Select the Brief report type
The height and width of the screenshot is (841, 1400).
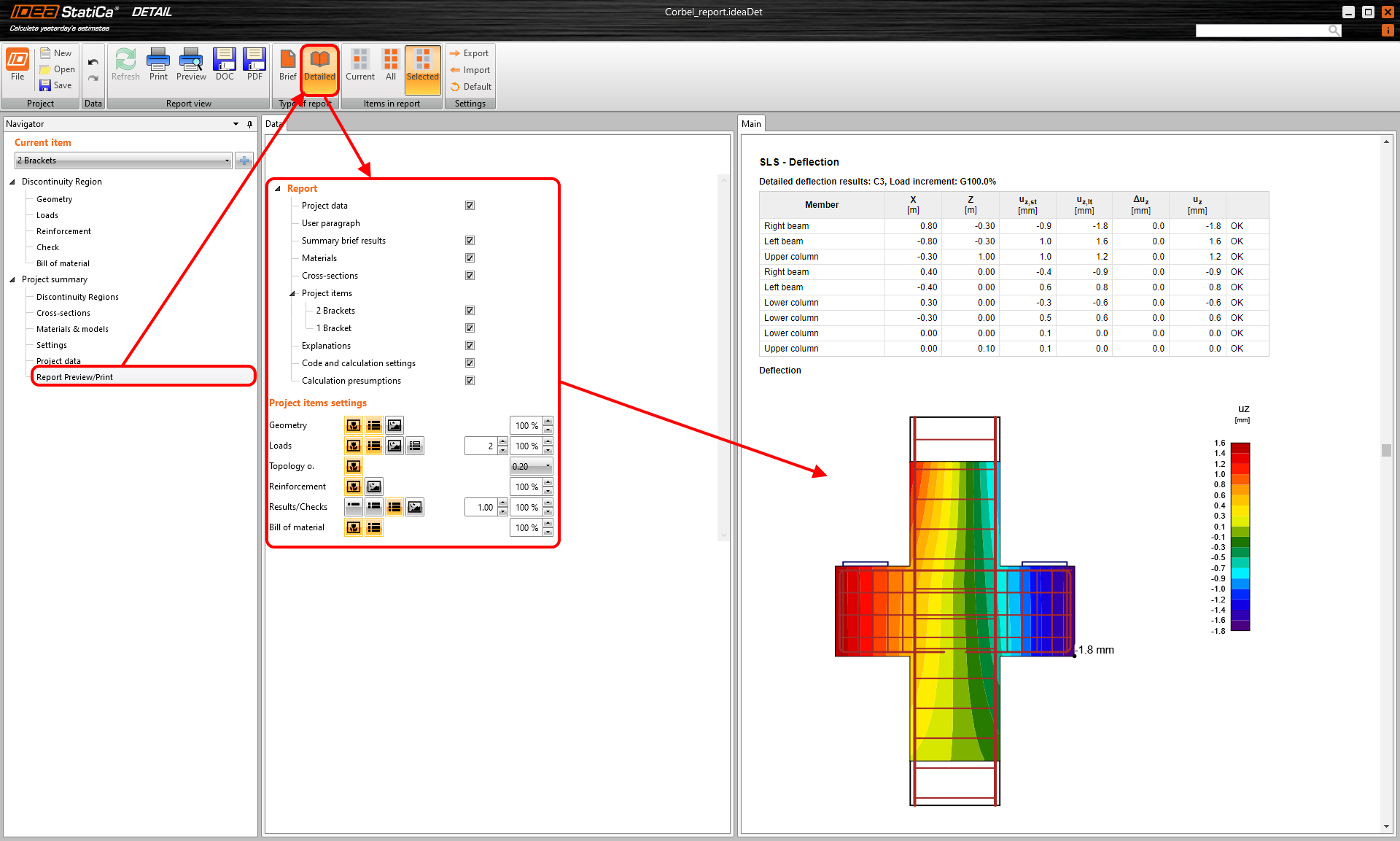tap(287, 66)
